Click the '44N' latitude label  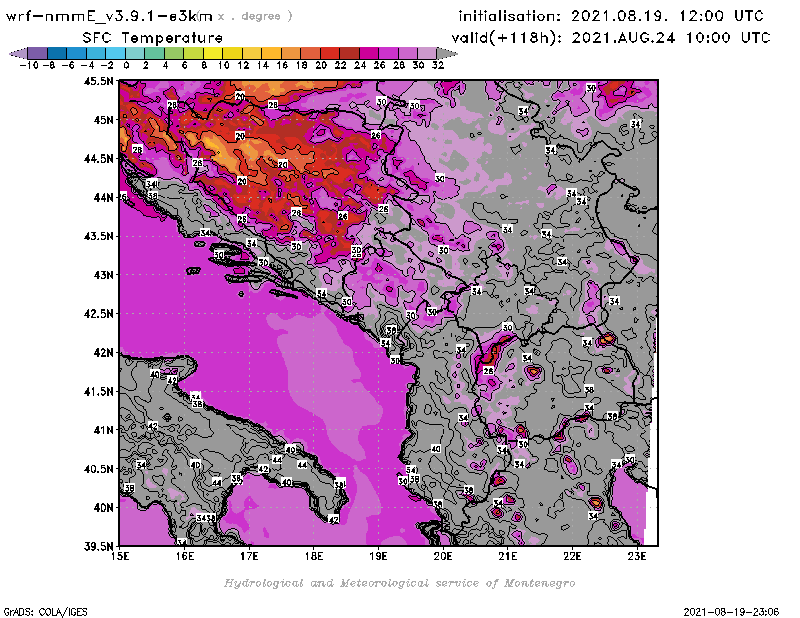pyautogui.click(x=104, y=197)
